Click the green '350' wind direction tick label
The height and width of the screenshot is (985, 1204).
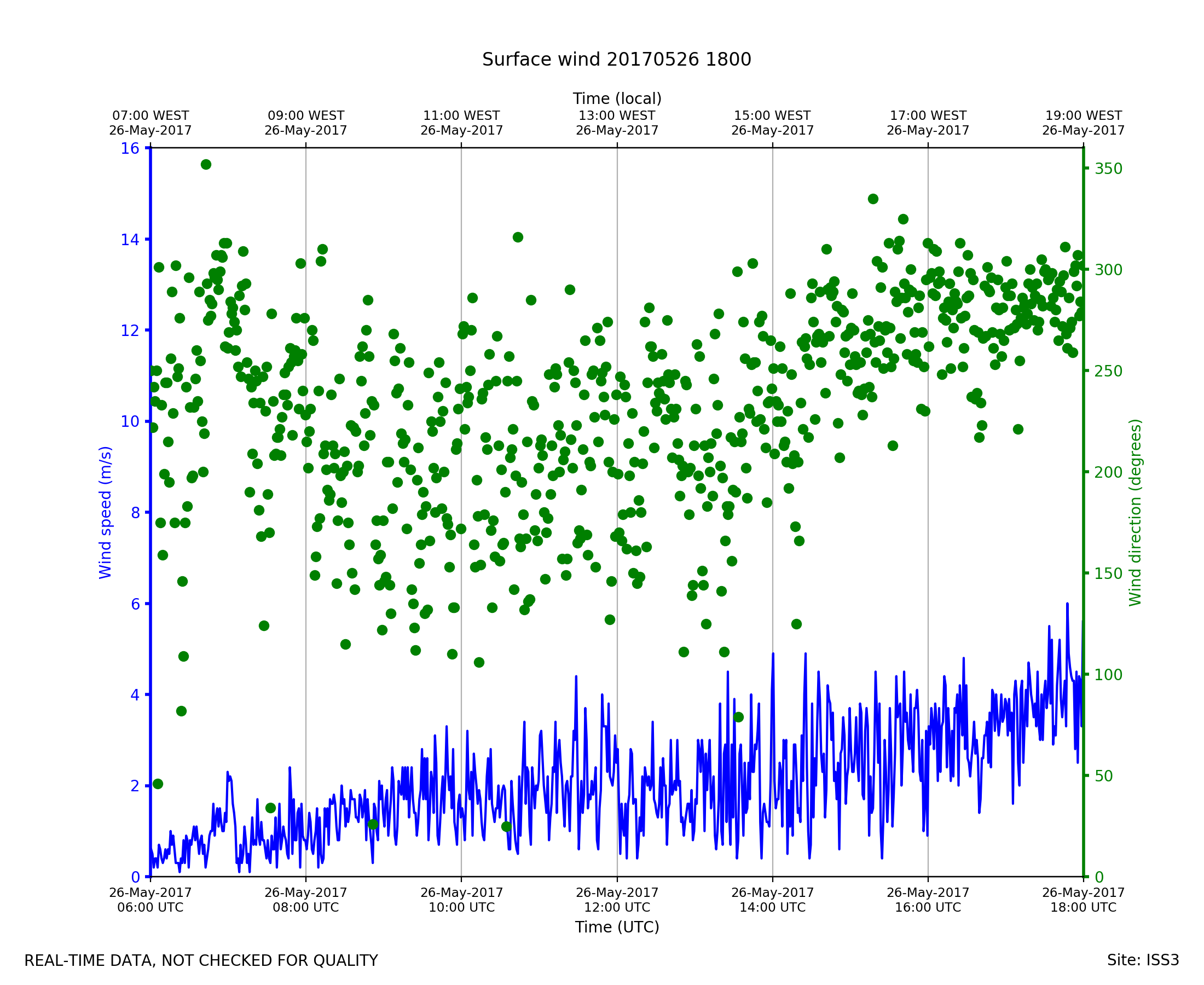click(1108, 169)
